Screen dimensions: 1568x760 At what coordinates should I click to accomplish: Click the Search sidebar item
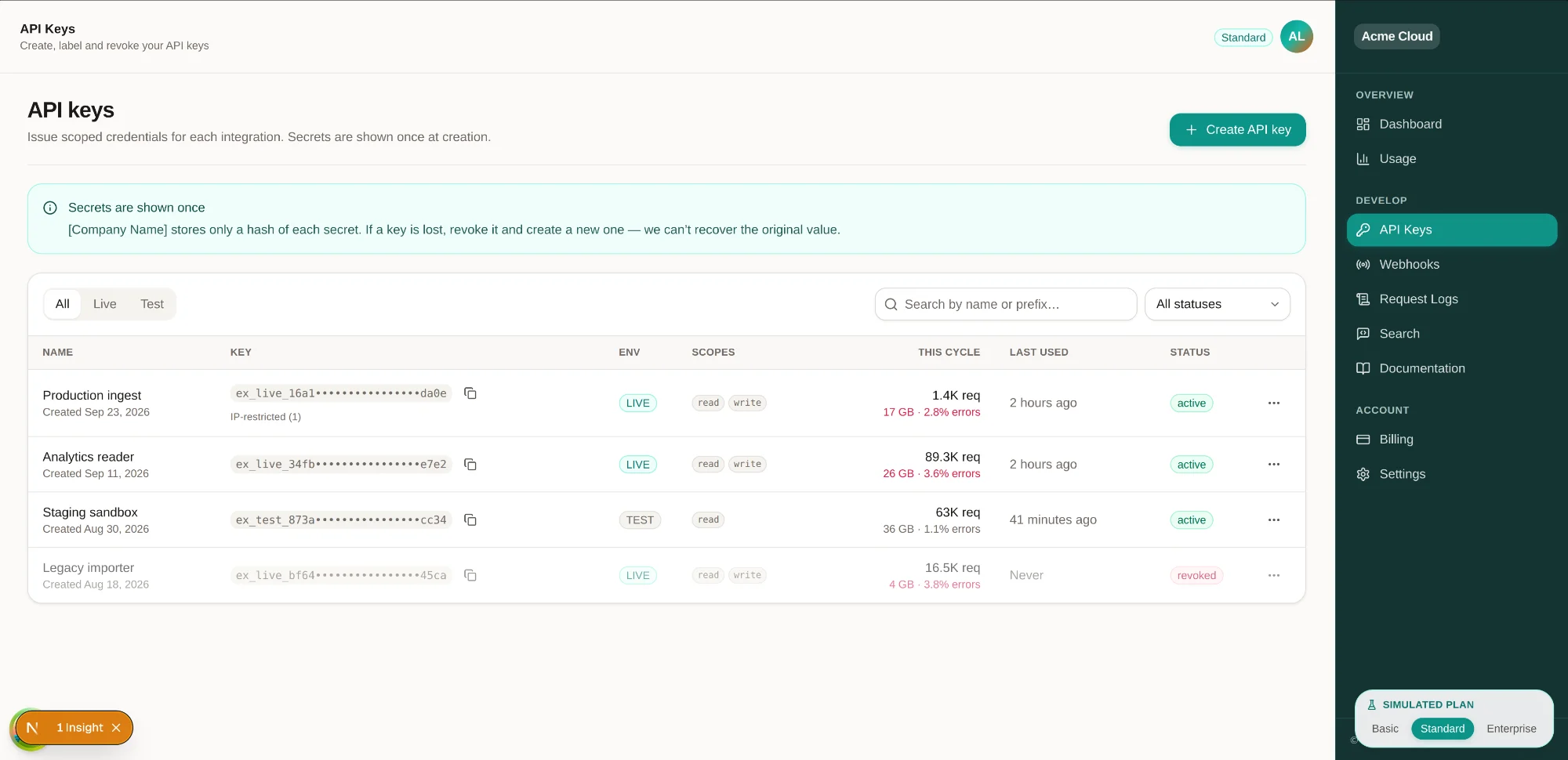1451,334
